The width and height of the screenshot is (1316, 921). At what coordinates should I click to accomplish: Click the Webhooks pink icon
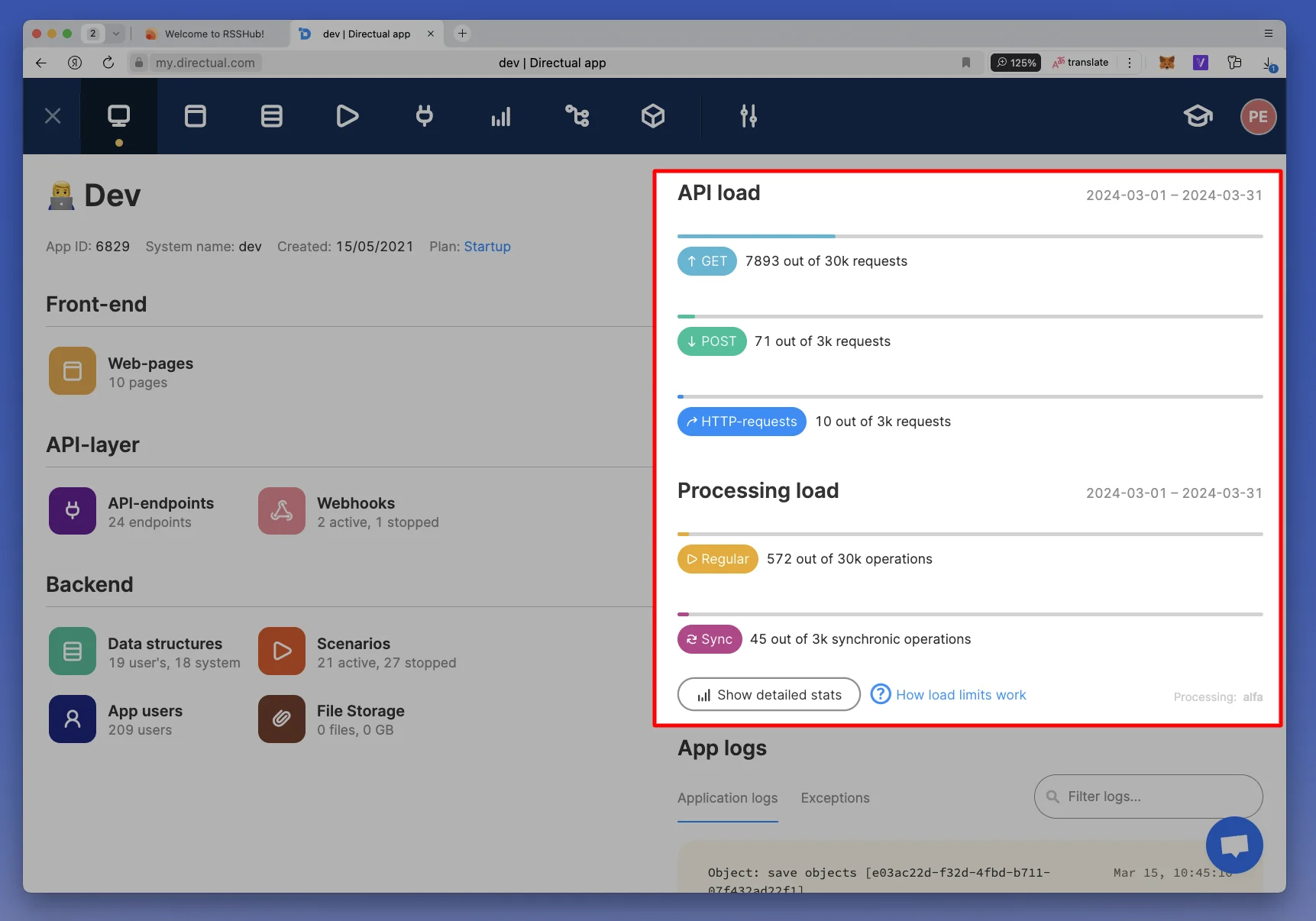(282, 511)
